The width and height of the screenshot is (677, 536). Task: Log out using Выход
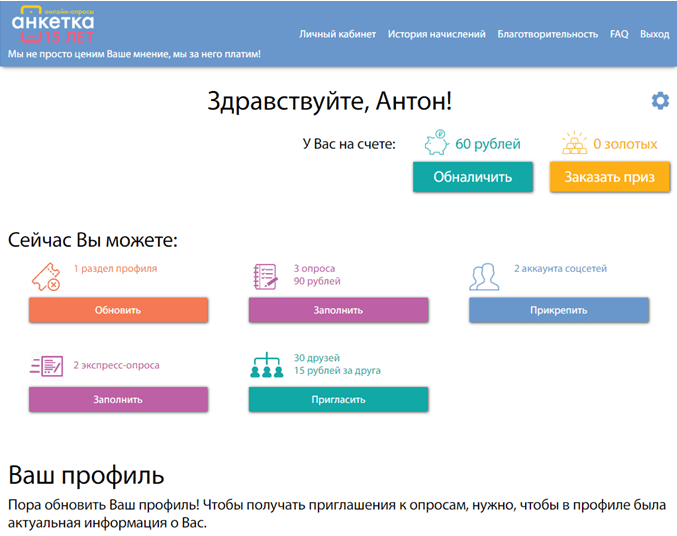point(655,34)
